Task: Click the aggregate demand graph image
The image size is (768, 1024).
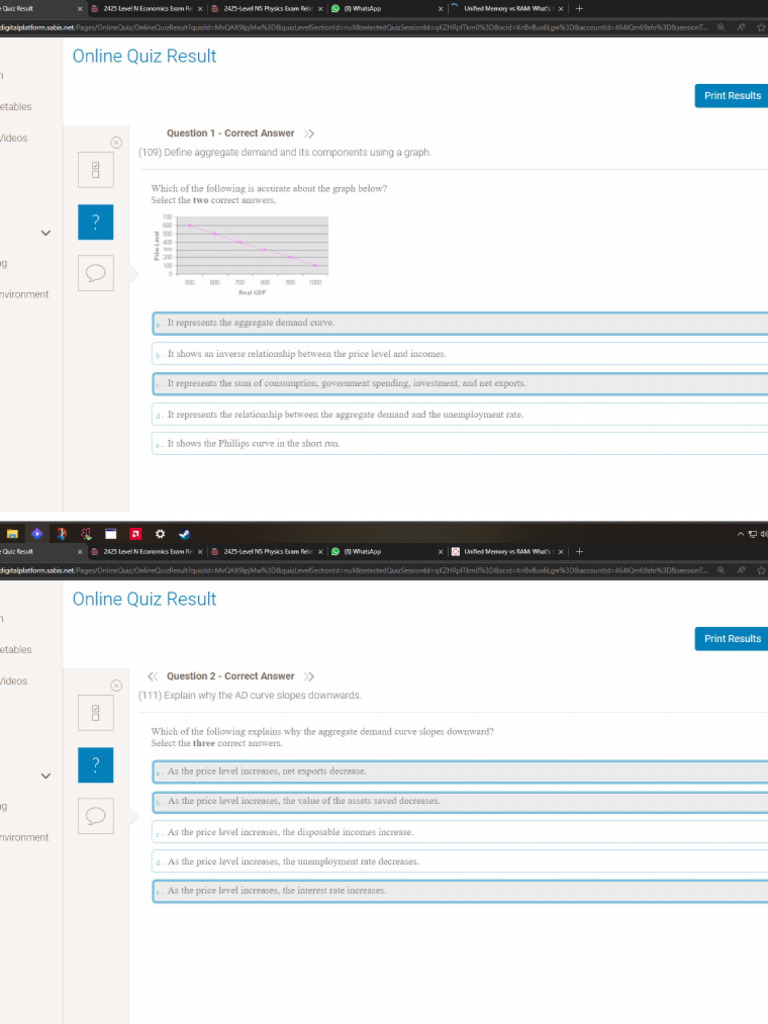Action: (x=240, y=255)
